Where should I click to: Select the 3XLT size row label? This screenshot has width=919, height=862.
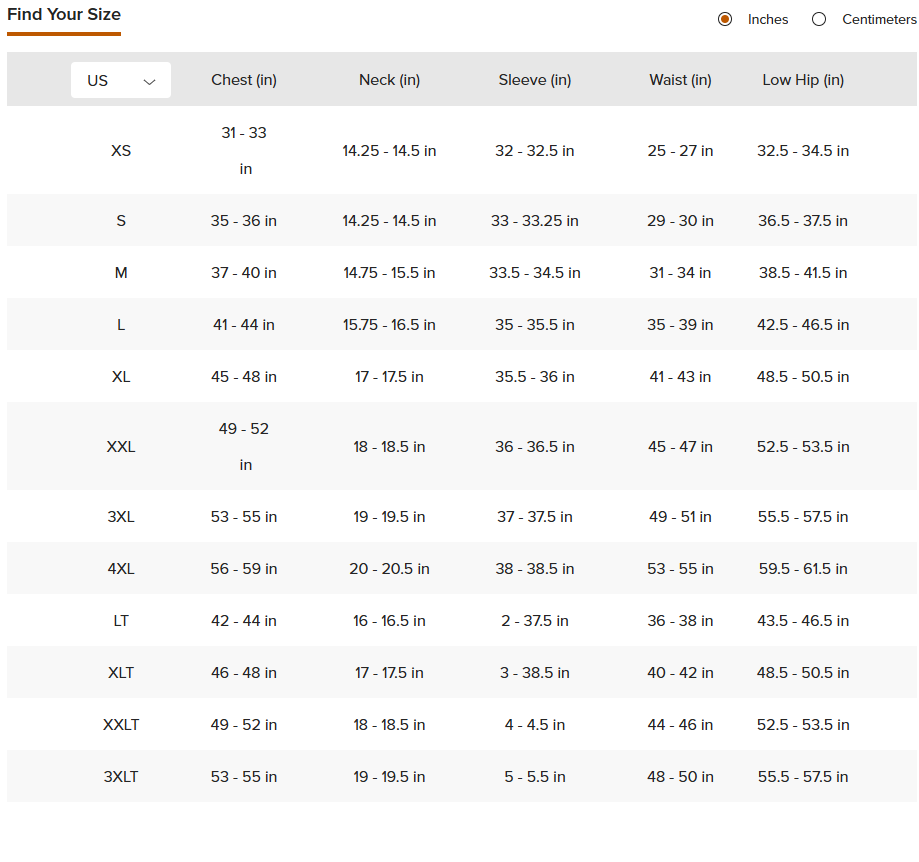121,776
